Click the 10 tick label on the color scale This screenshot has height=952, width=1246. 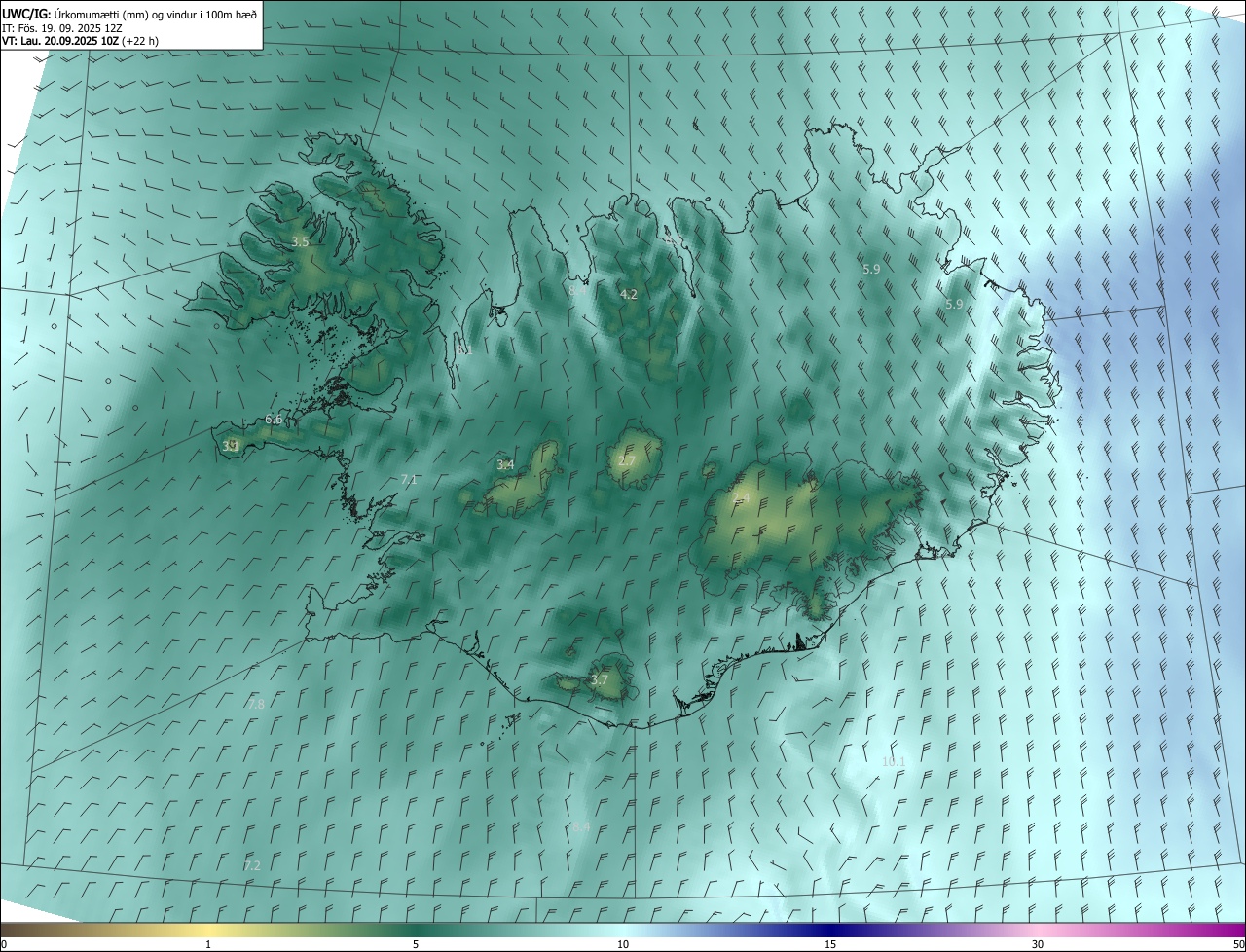pos(623,944)
